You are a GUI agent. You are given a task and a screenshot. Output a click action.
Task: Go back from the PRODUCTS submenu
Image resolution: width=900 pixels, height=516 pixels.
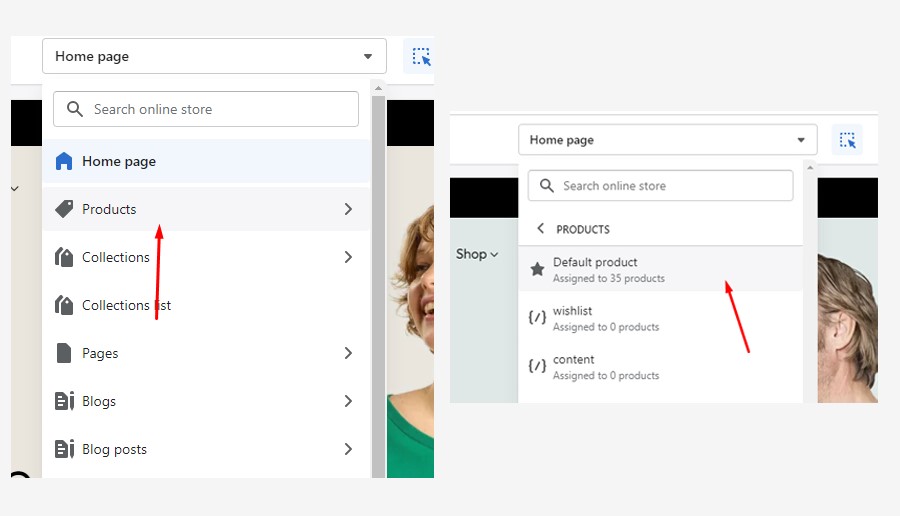[x=540, y=228]
